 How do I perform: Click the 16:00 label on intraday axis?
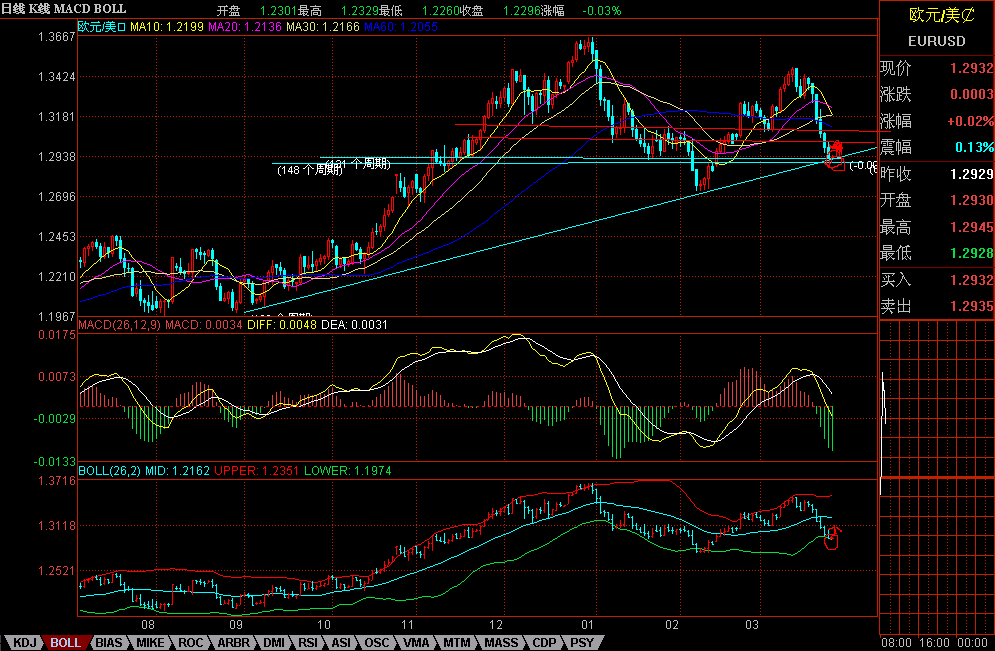point(934,643)
